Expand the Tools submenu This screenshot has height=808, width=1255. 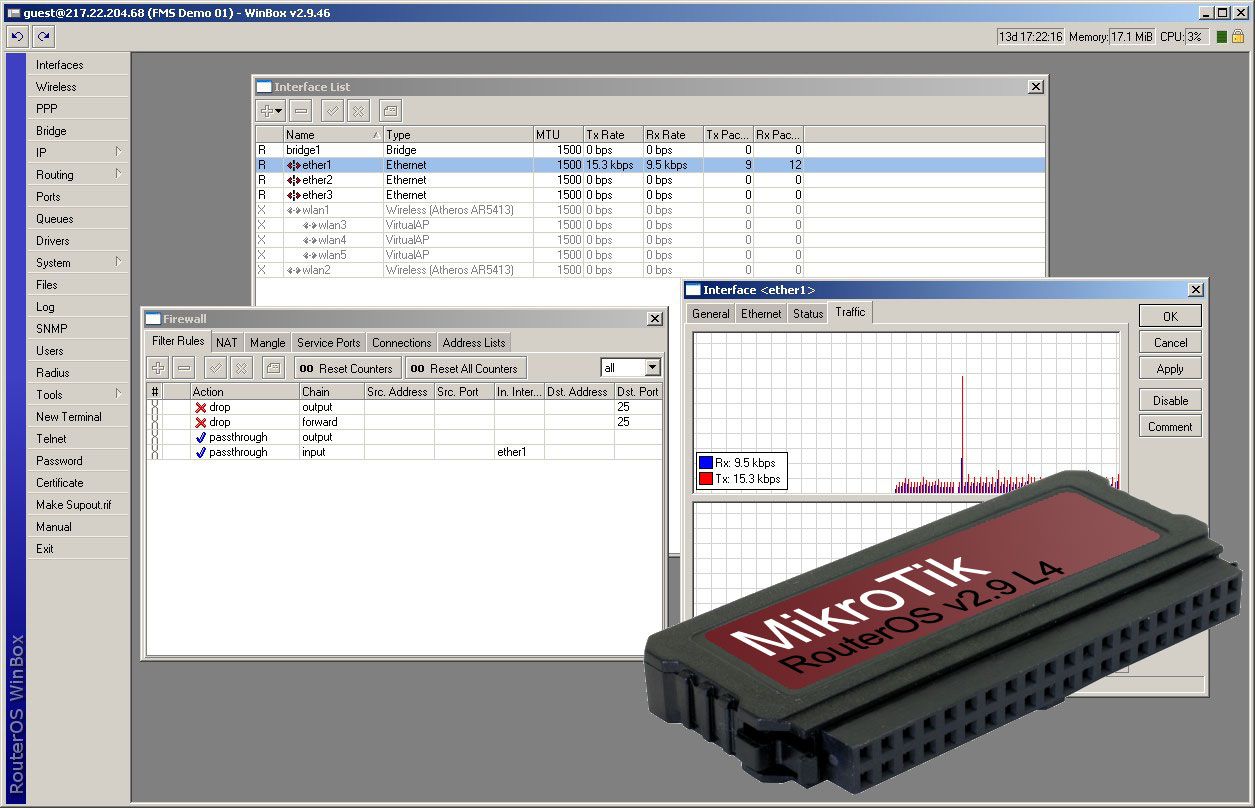point(118,394)
